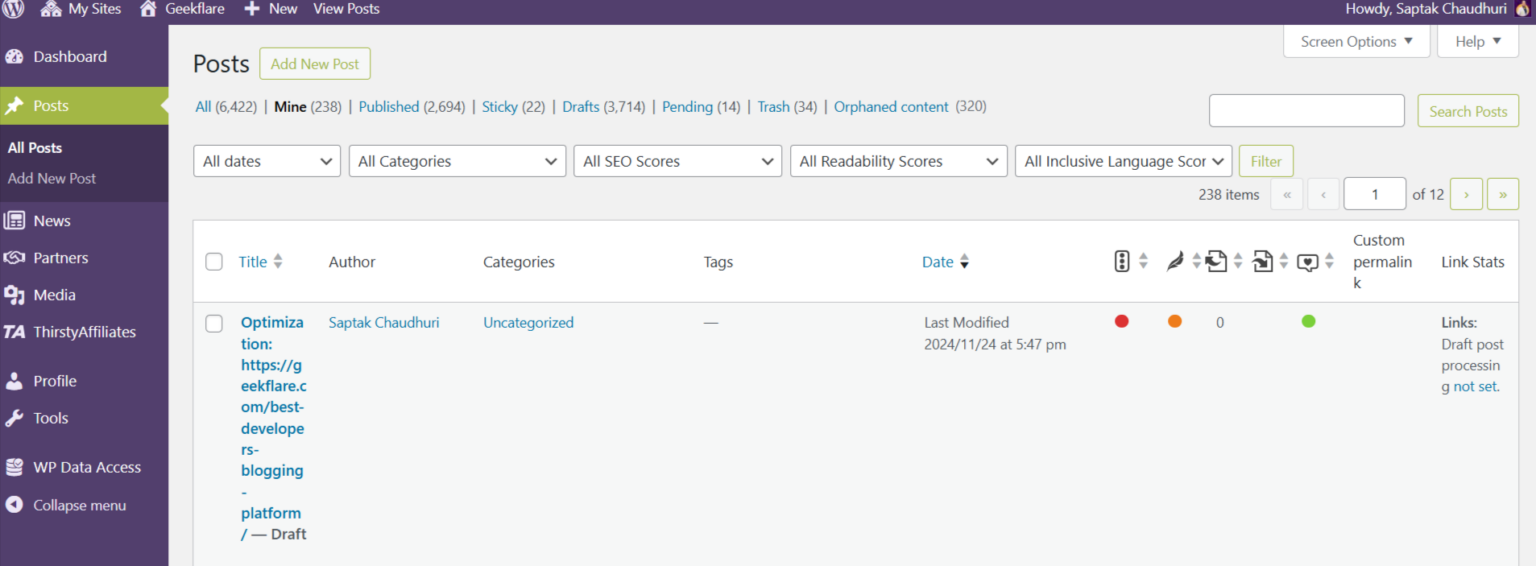Open WP Data Access menu item
Screen dimensions: 1536x566
[86, 467]
